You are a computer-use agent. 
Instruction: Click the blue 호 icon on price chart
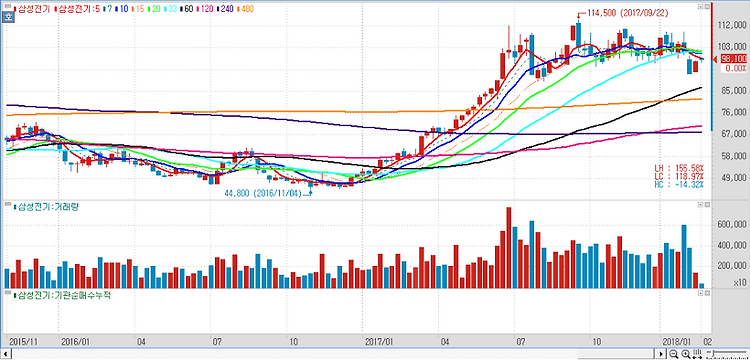[8, 17]
